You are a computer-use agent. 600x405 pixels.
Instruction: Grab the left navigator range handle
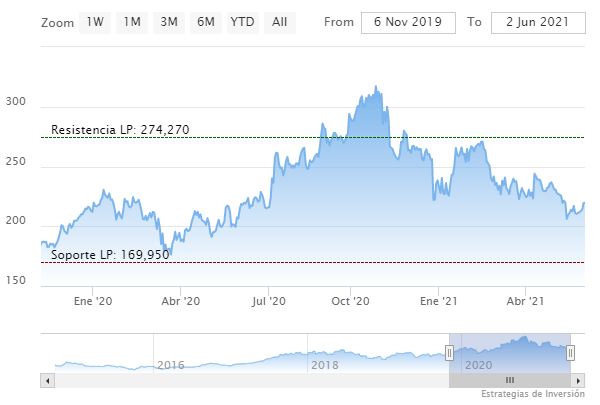[449, 352]
